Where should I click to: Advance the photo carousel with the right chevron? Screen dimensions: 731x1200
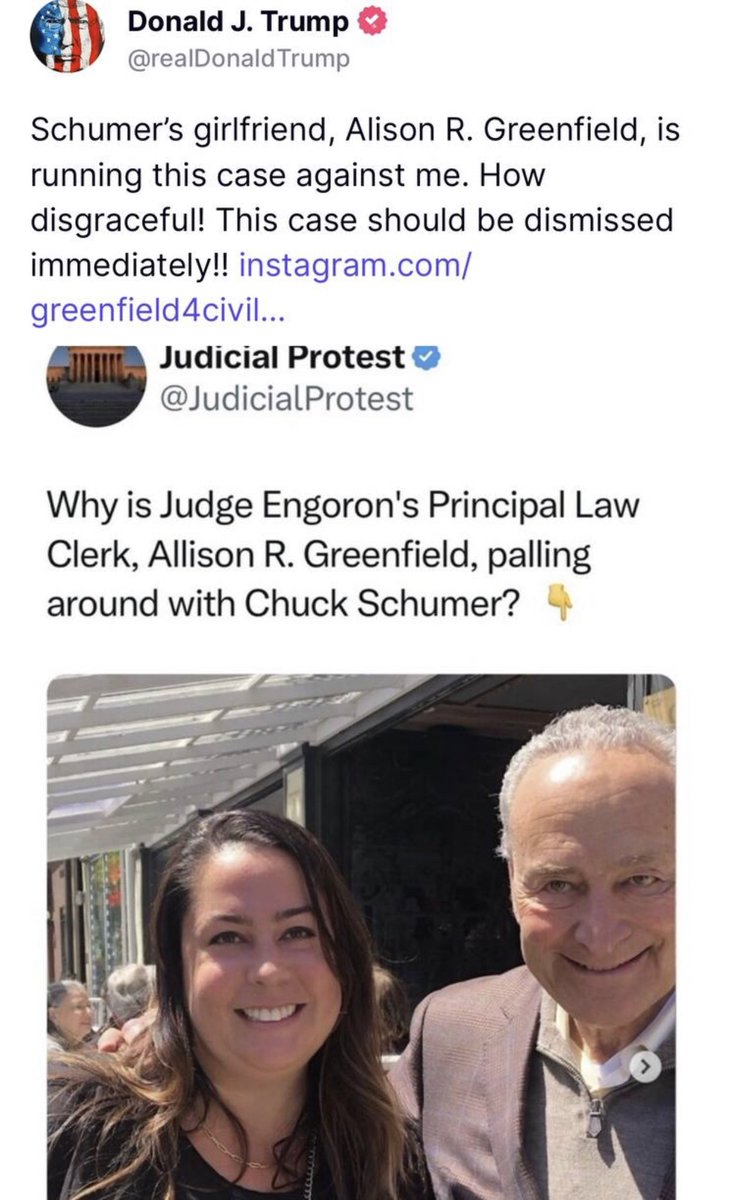(647, 1068)
